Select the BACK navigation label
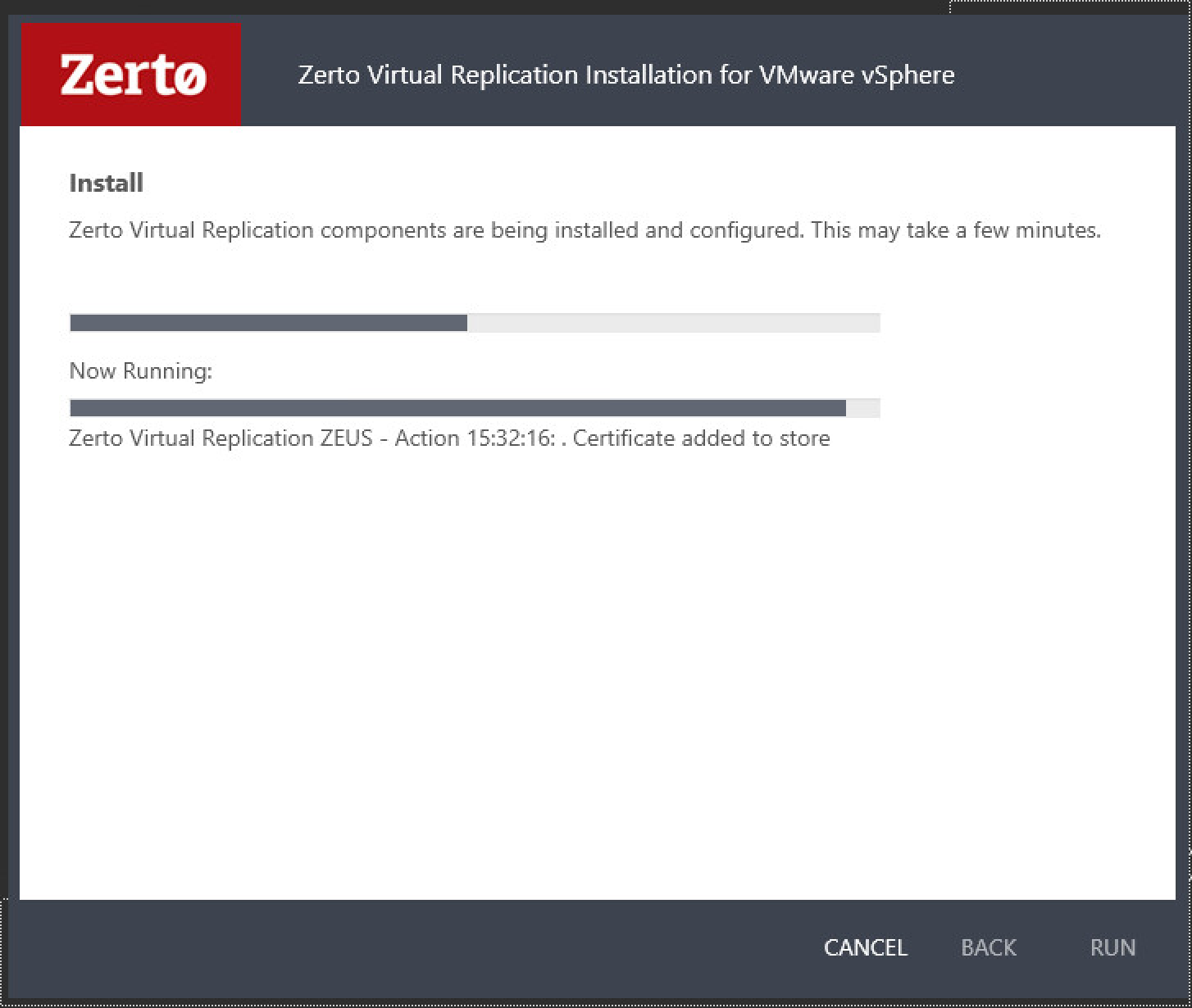 pyautogui.click(x=988, y=947)
